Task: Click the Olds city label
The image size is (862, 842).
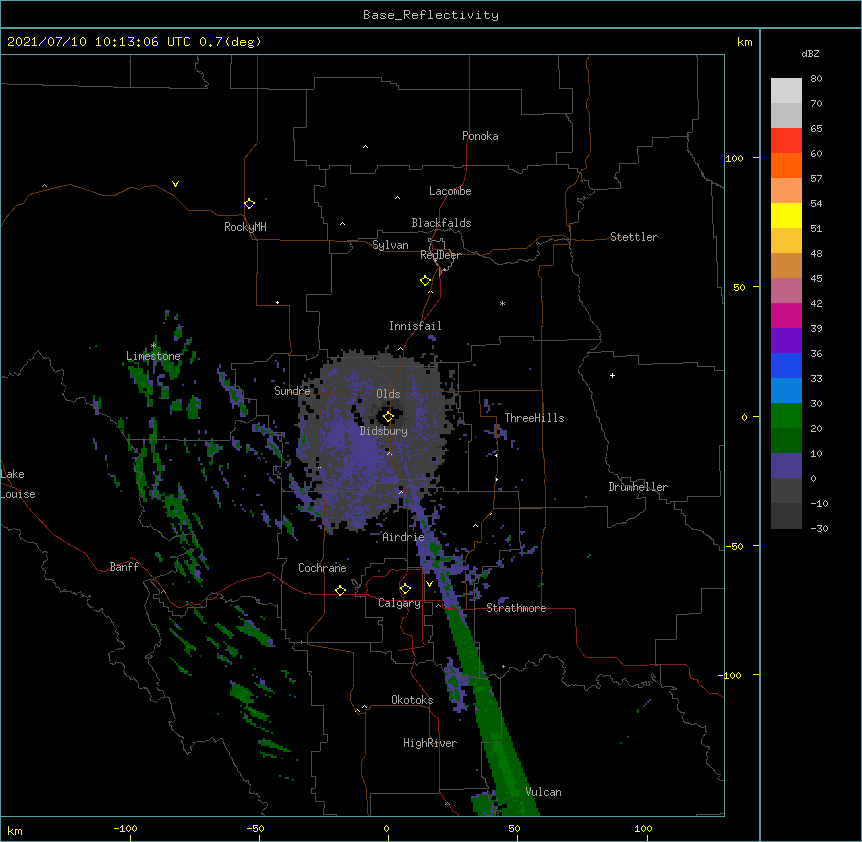Action: [388, 394]
